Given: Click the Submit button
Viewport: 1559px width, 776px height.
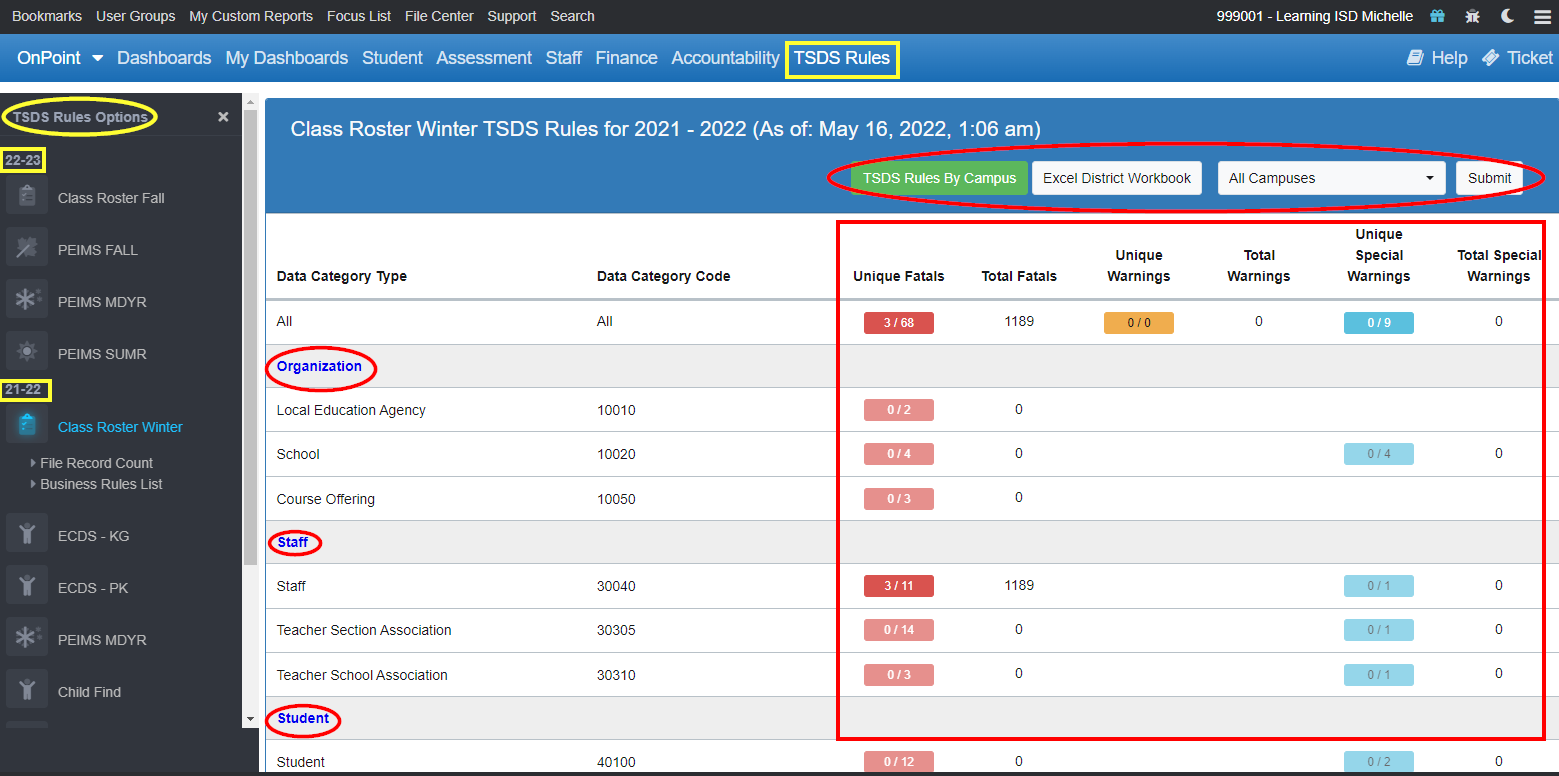Looking at the screenshot, I should point(1489,177).
